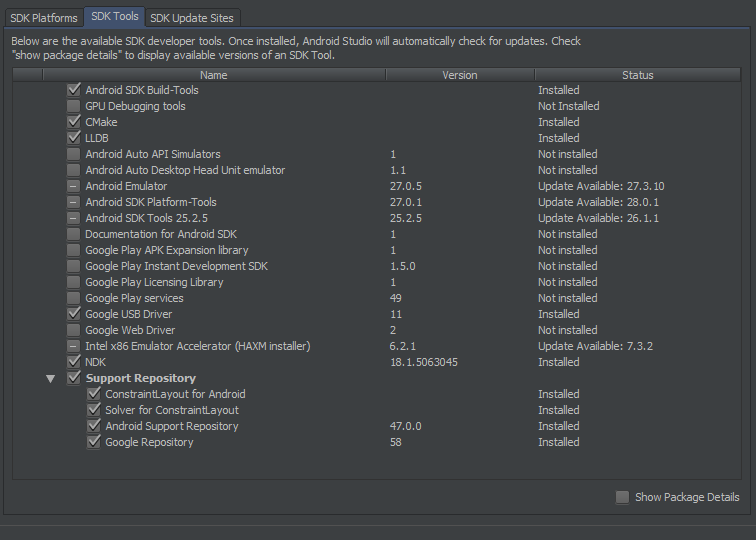This screenshot has height=540, width=756.
Task: Click Google USB Driver version 11
Action: point(395,314)
